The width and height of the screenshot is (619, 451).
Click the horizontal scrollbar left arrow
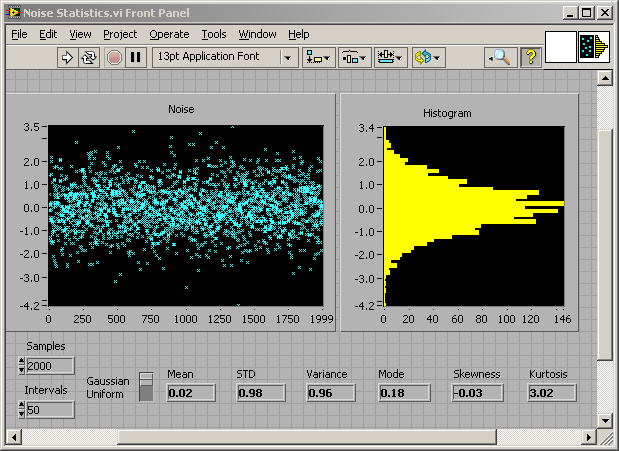[x=14, y=437]
